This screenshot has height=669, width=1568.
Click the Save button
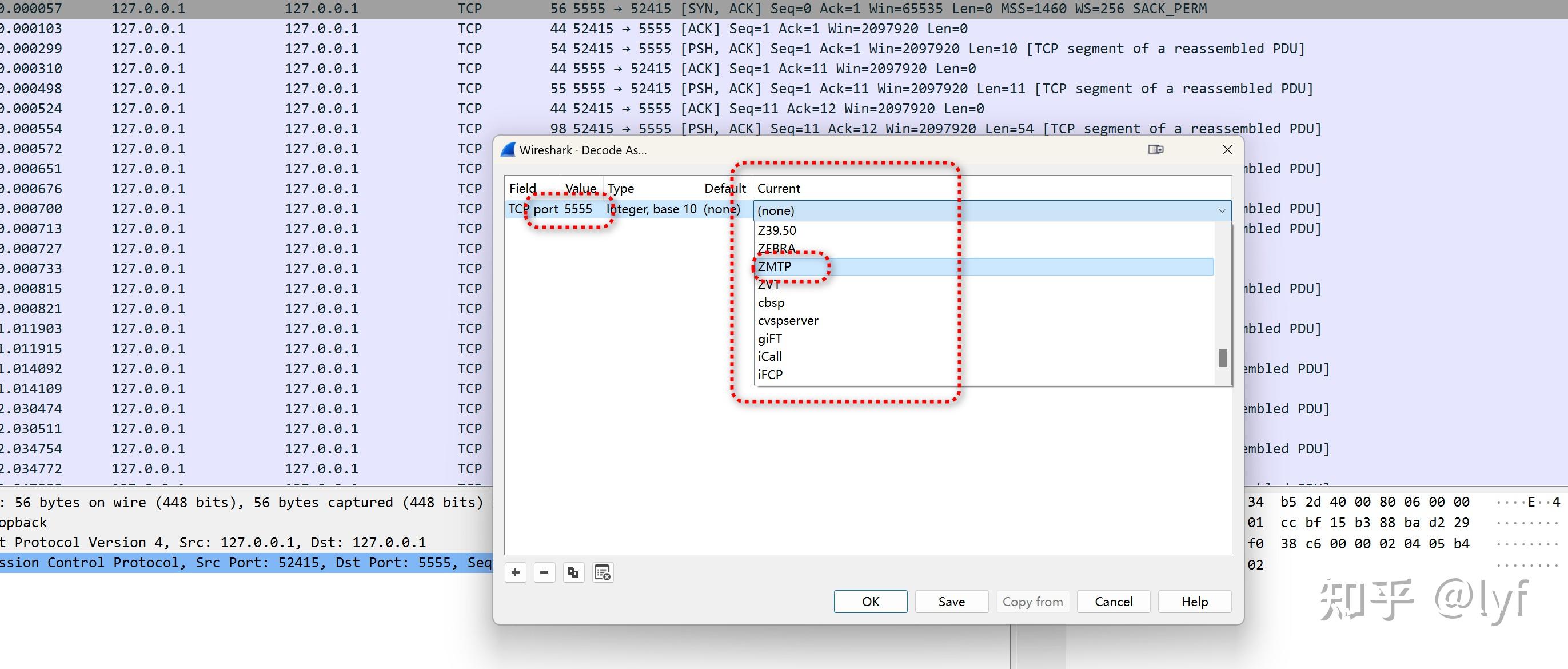coord(951,602)
